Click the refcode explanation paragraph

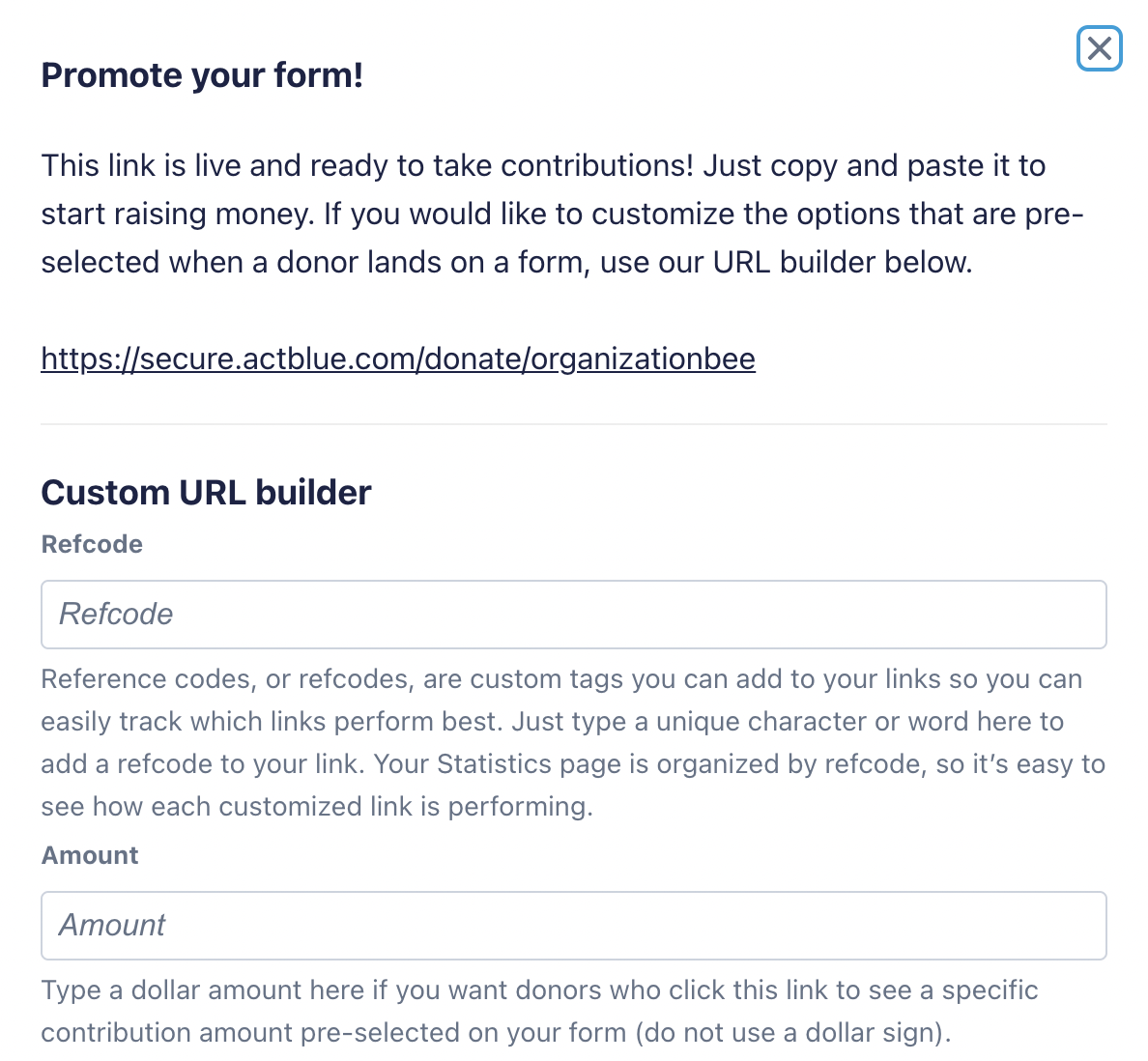pos(573,742)
